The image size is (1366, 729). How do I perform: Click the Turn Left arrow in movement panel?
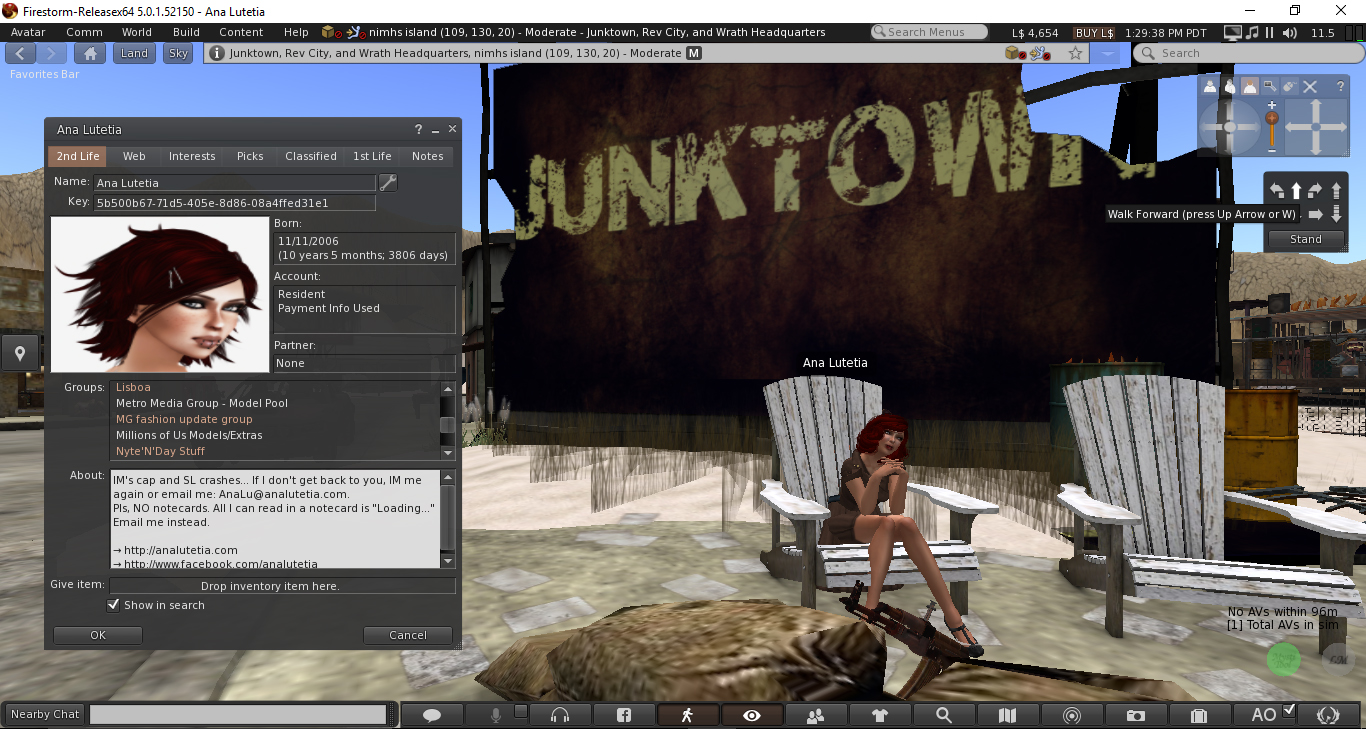1277,190
